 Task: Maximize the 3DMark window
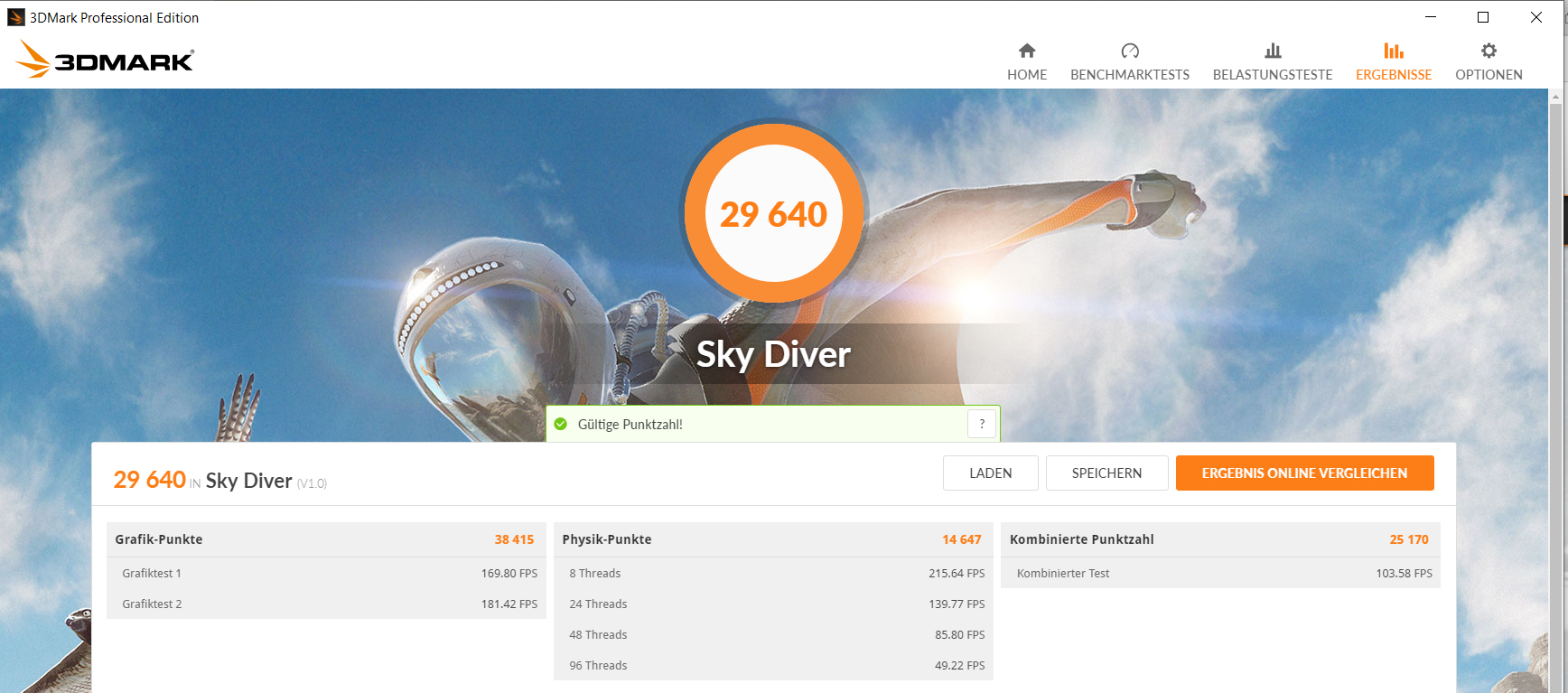click(1483, 17)
